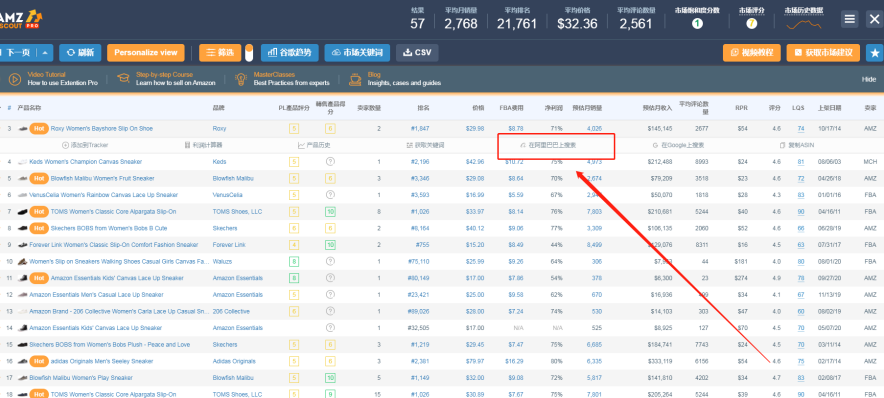Click the 刷新 refresh button

pos(80,53)
